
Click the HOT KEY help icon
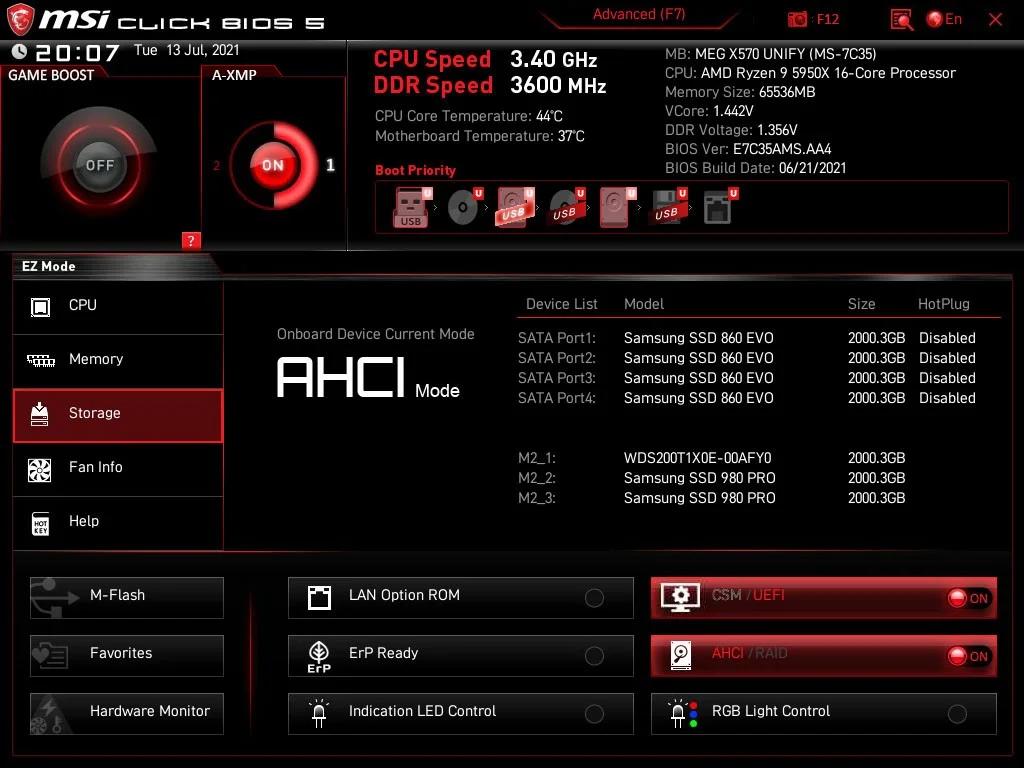[x=40, y=523]
